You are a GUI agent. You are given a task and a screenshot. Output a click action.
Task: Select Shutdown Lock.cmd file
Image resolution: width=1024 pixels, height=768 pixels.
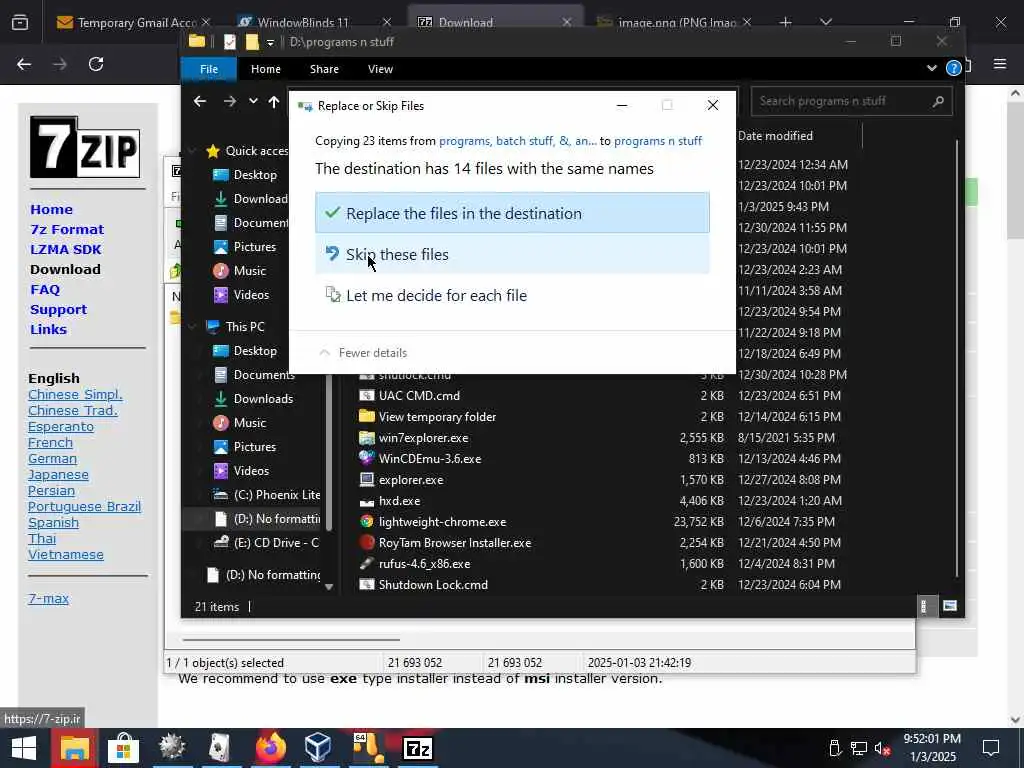[x=433, y=584]
